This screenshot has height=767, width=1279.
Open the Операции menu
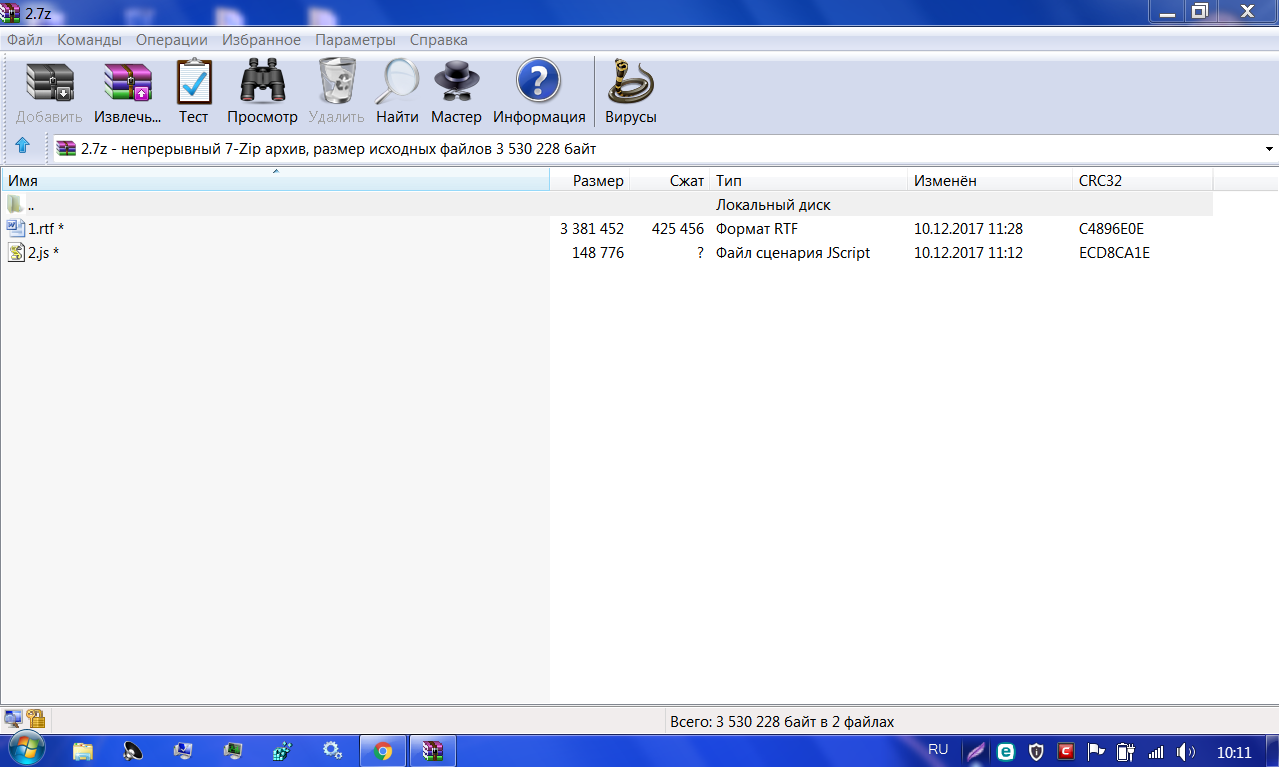coord(172,40)
